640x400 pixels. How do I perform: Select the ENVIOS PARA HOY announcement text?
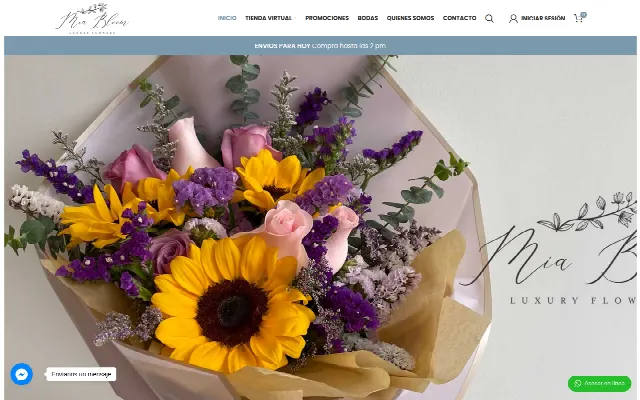(282, 46)
